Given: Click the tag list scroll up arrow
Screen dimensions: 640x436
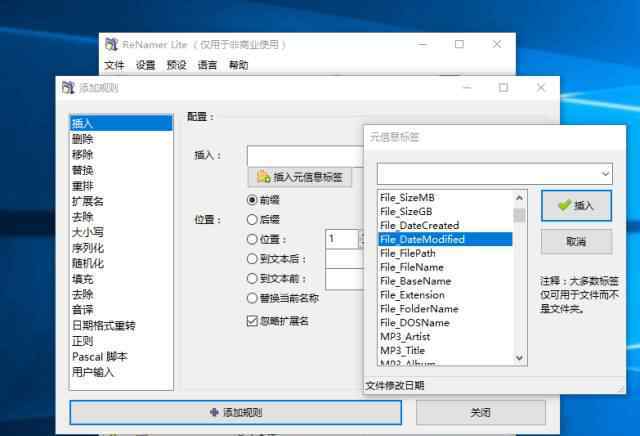Looking at the screenshot, I should (x=519, y=198).
